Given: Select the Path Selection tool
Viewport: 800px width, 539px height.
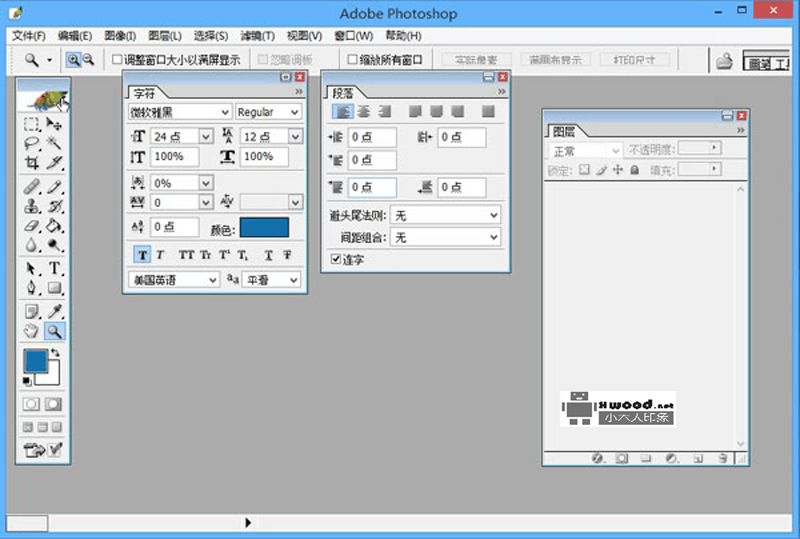Looking at the screenshot, I should click(32, 268).
